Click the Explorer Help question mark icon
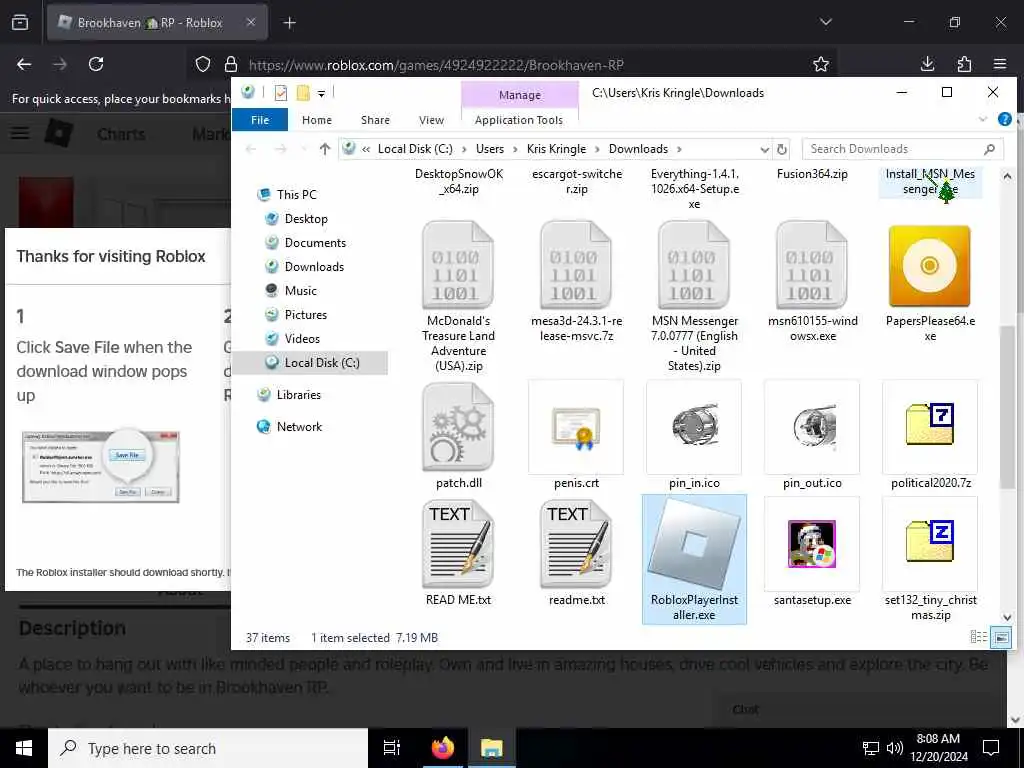Screen dimensions: 1024x768 [x=1004, y=119]
